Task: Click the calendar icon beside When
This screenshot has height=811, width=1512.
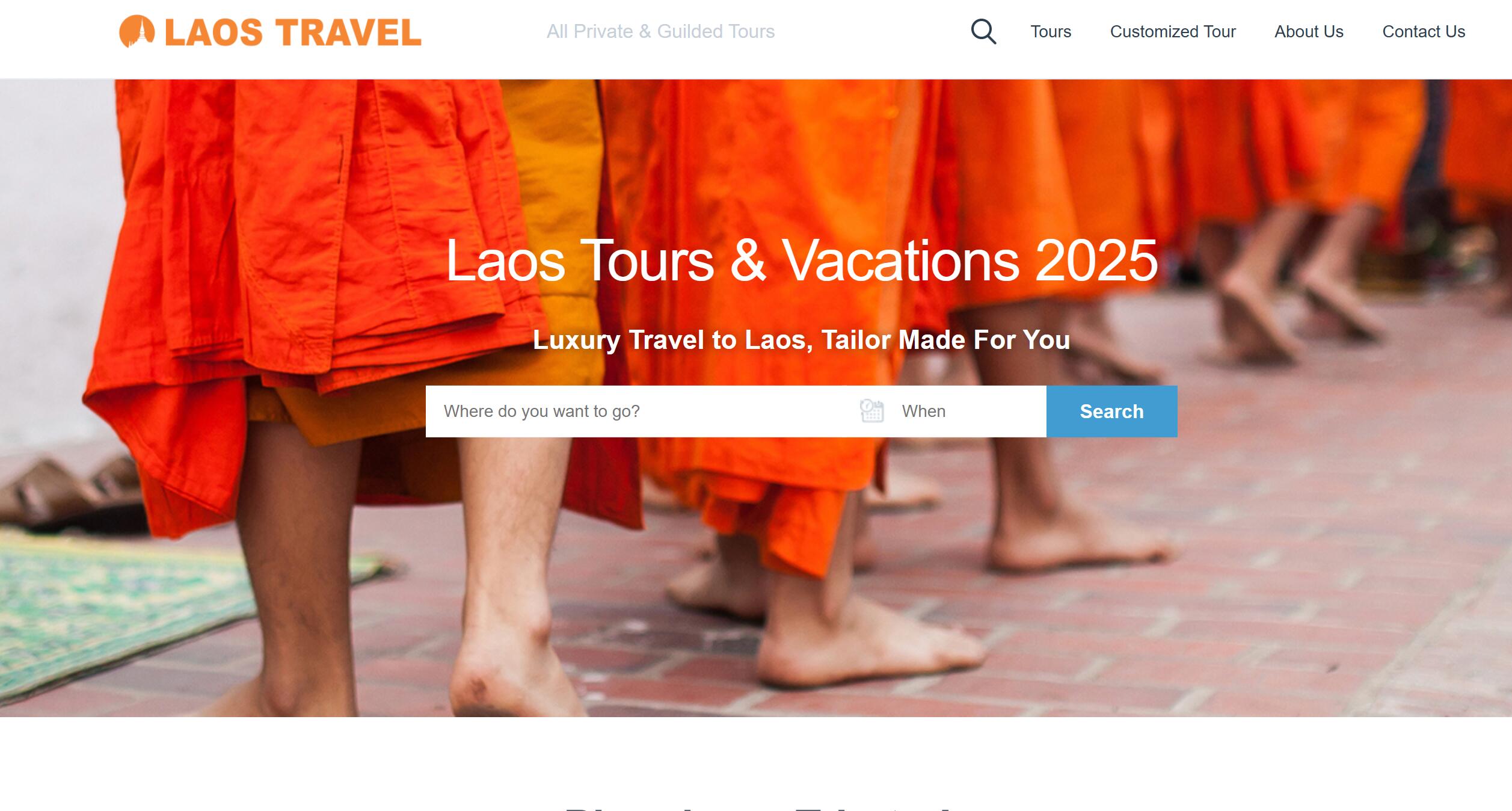Action: pos(871,411)
